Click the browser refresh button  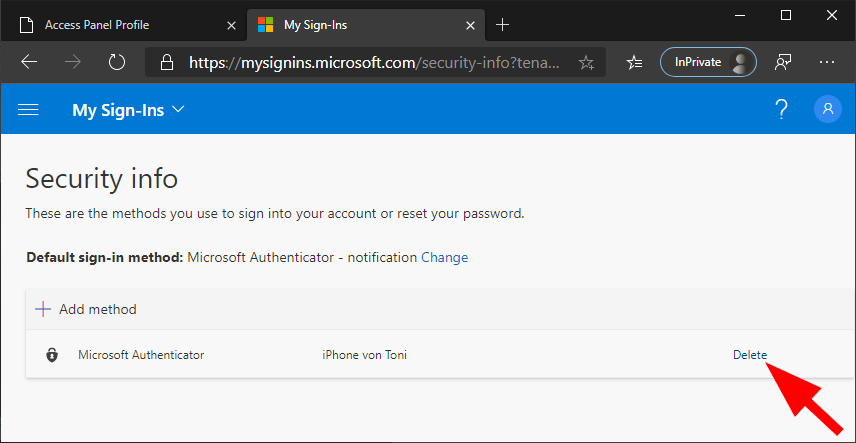pos(117,62)
